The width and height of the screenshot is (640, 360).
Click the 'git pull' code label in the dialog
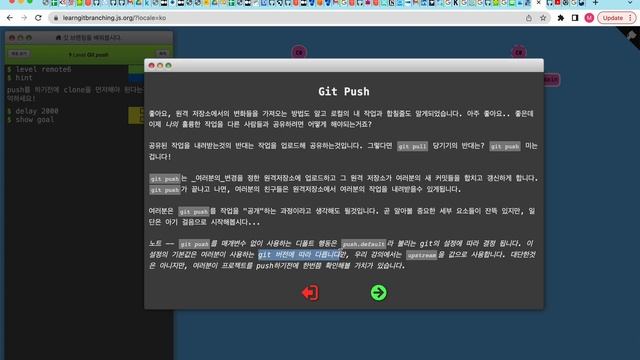pyautogui.click(x=412, y=146)
